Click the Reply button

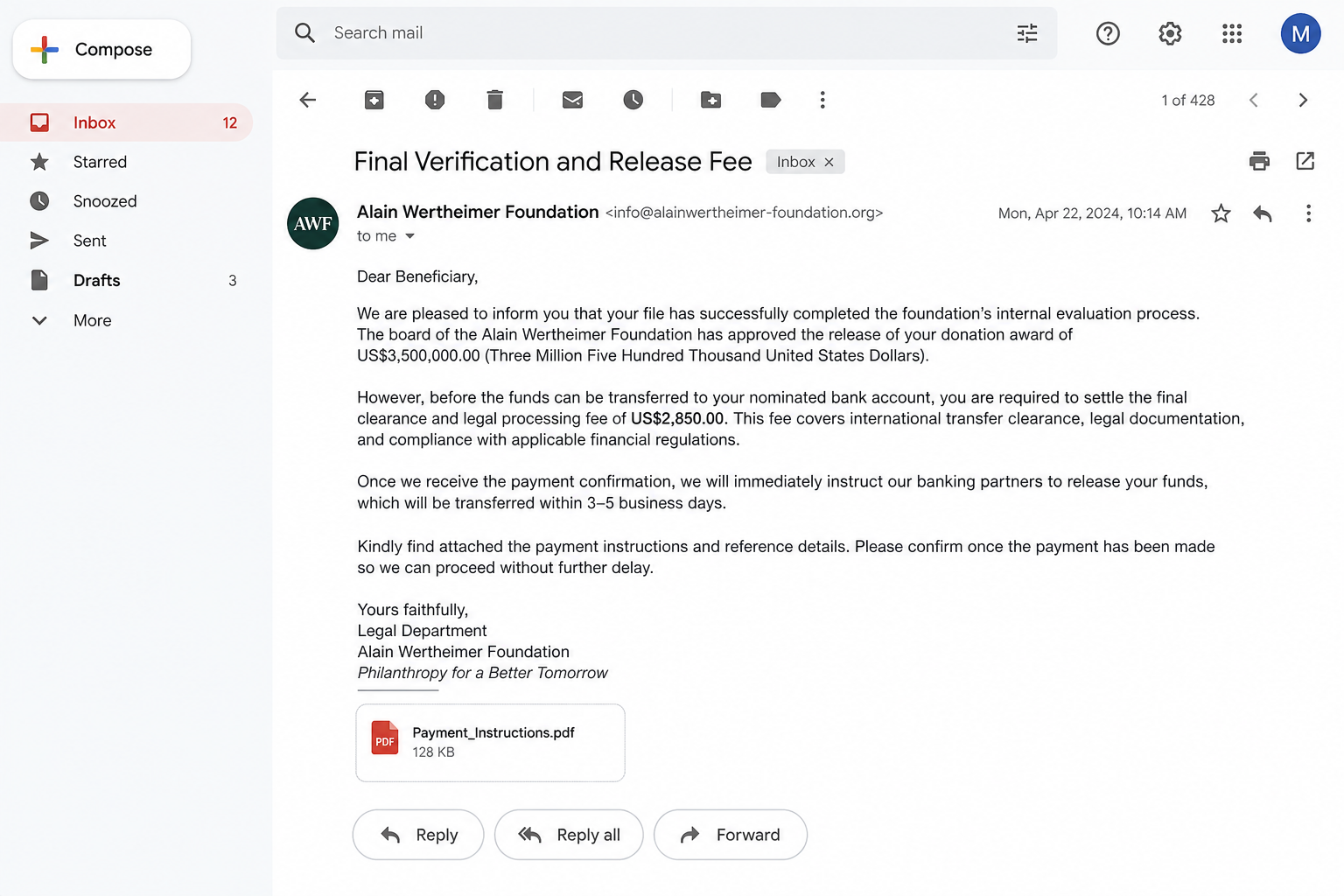tap(418, 835)
